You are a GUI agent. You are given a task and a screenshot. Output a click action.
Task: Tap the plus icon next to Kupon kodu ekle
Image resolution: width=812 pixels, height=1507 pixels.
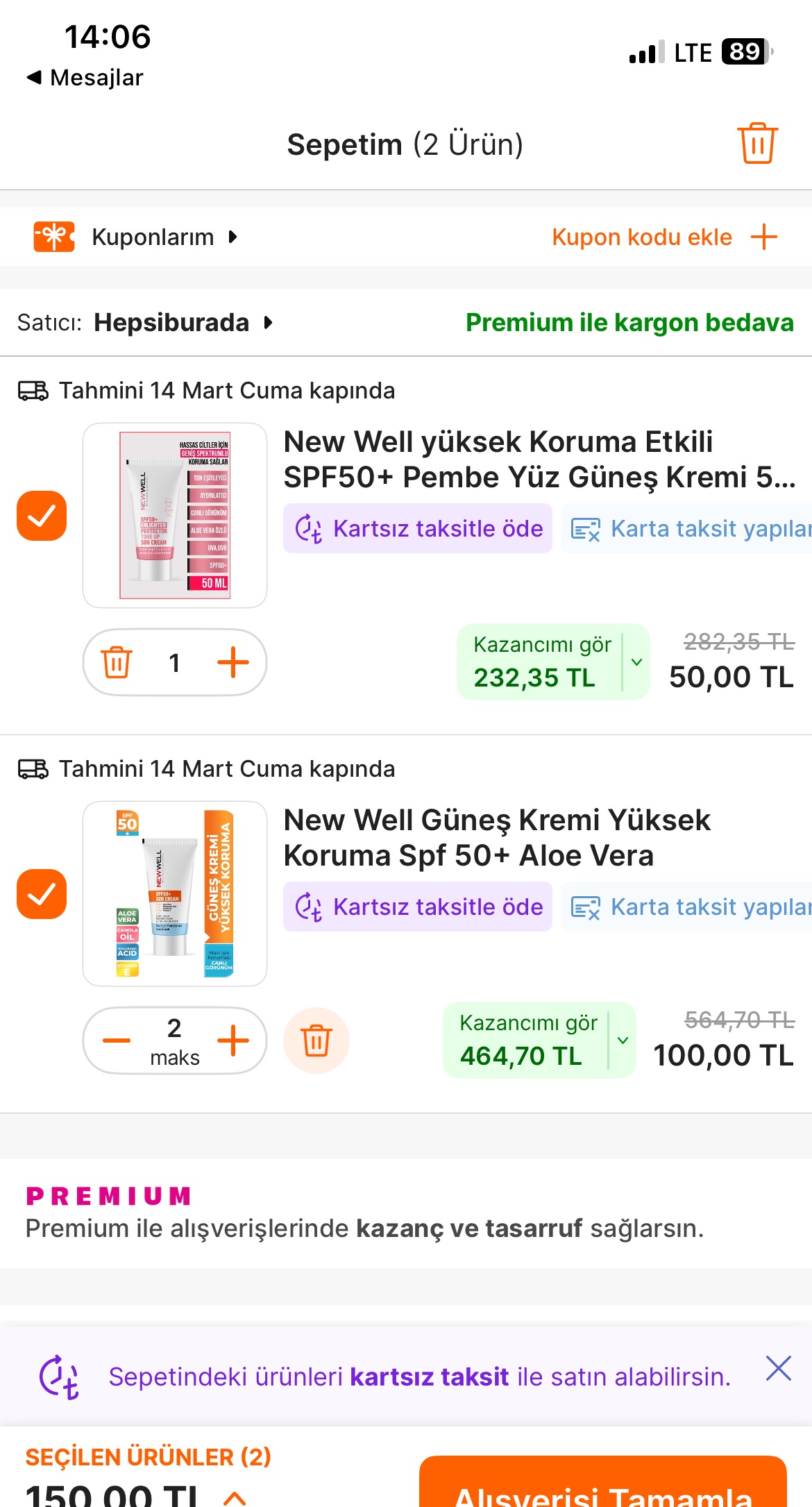tap(763, 237)
